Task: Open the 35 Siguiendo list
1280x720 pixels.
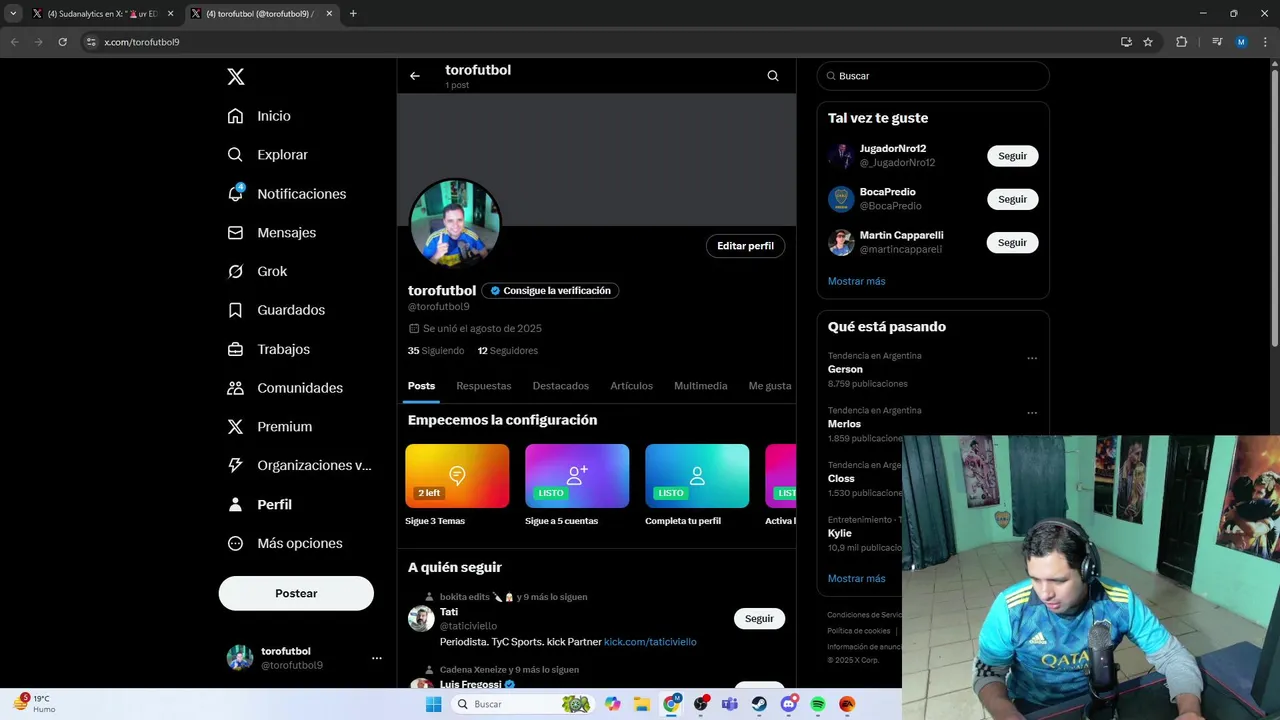Action: pos(436,351)
